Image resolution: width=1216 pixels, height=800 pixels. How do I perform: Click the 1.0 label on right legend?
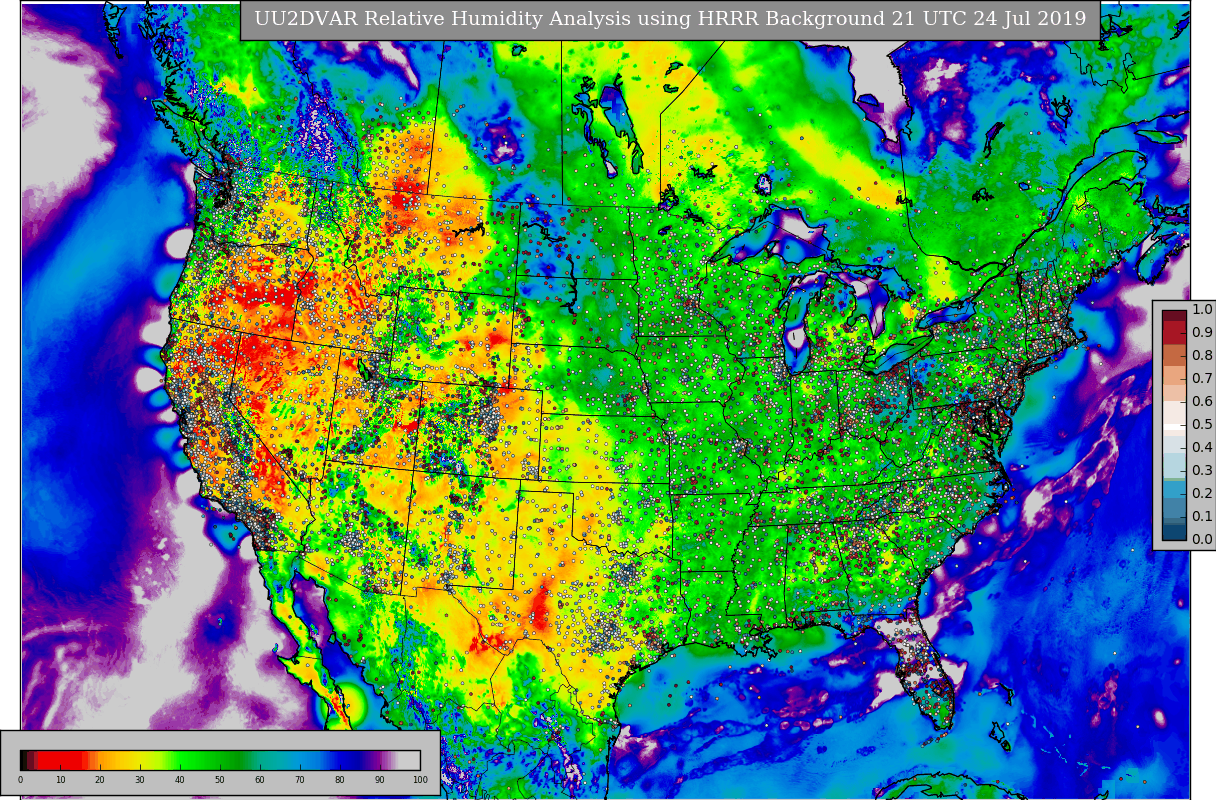coord(1202,310)
